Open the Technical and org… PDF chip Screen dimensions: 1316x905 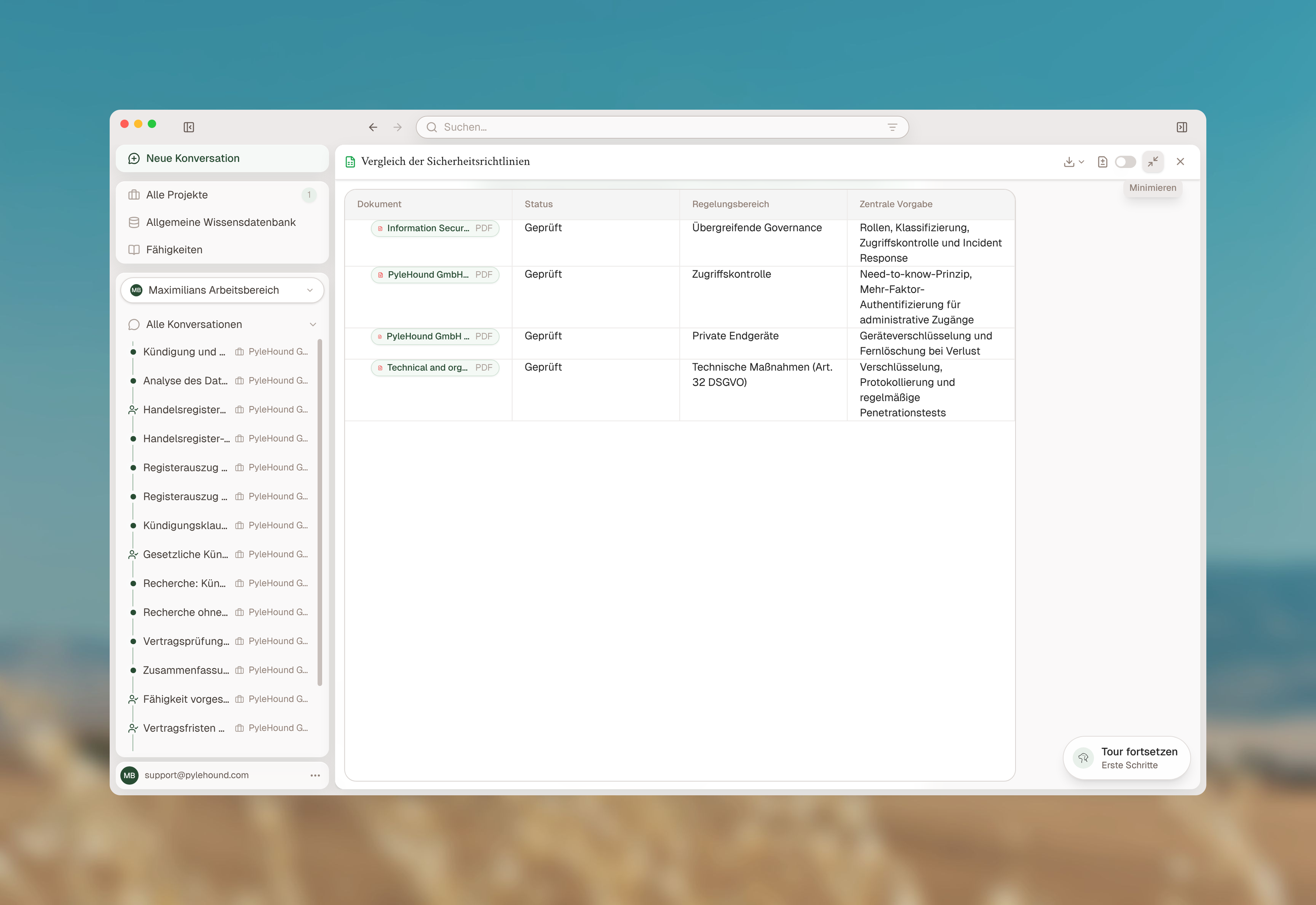point(435,367)
